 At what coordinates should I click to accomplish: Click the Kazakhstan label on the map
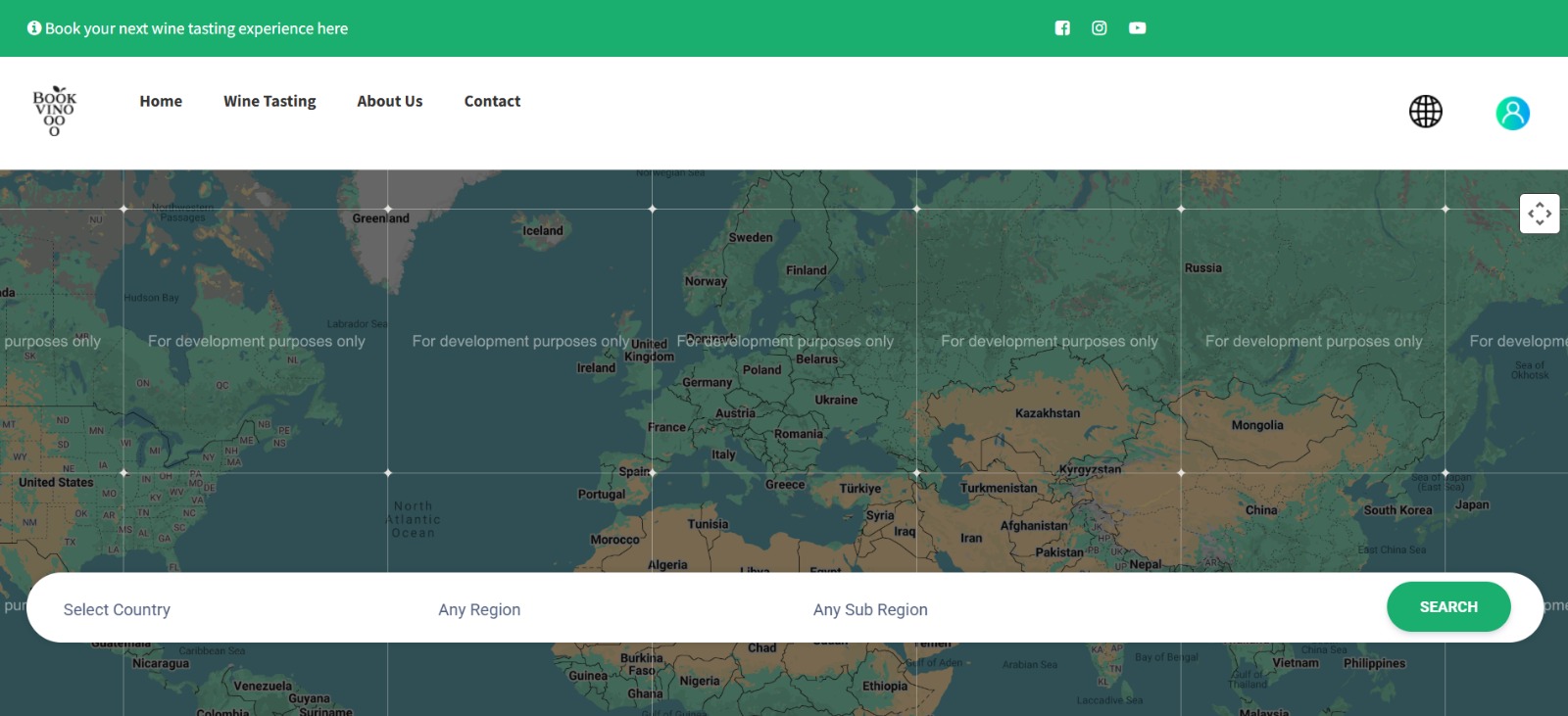point(1048,413)
